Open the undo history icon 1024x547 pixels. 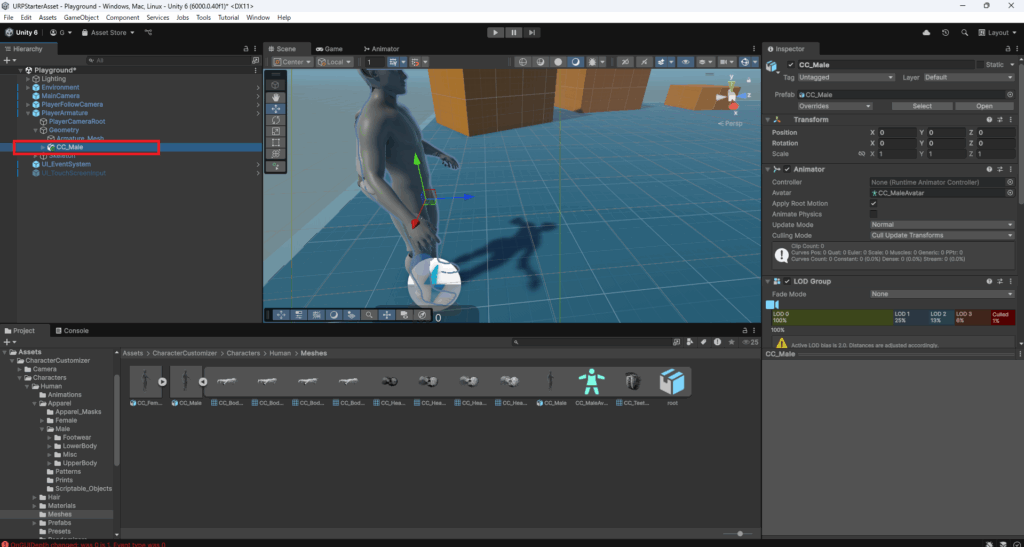click(945, 33)
